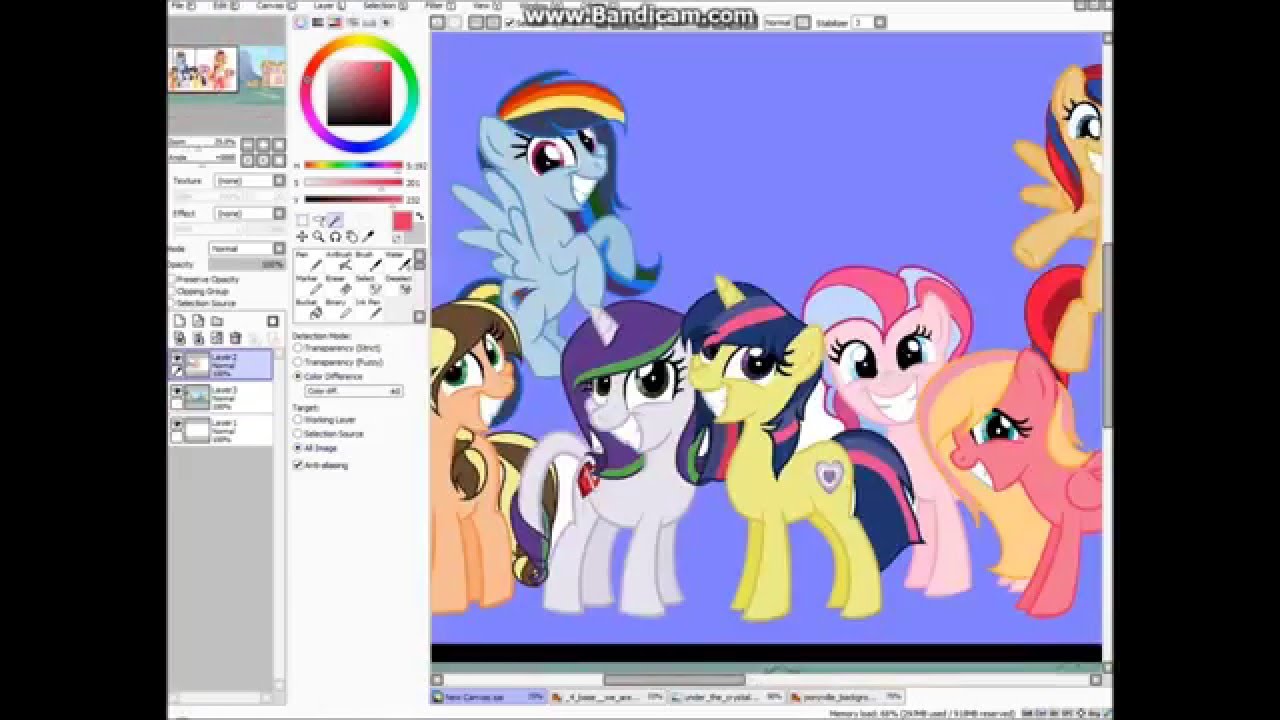Create a new layer
Image resolution: width=1280 pixels, height=720 pixels.
tap(179, 321)
